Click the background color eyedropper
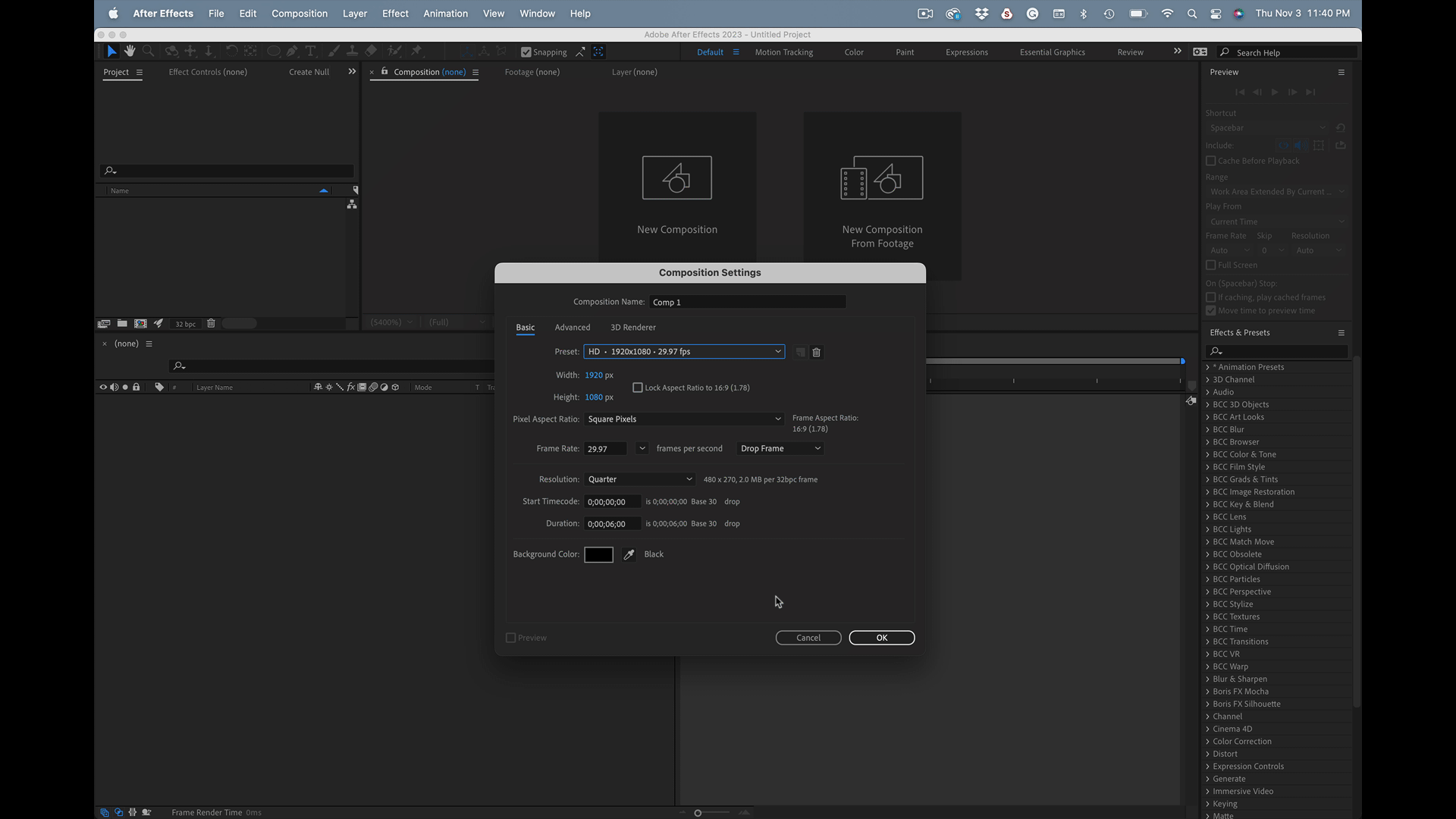The width and height of the screenshot is (1456, 819). click(x=629, y=555)
